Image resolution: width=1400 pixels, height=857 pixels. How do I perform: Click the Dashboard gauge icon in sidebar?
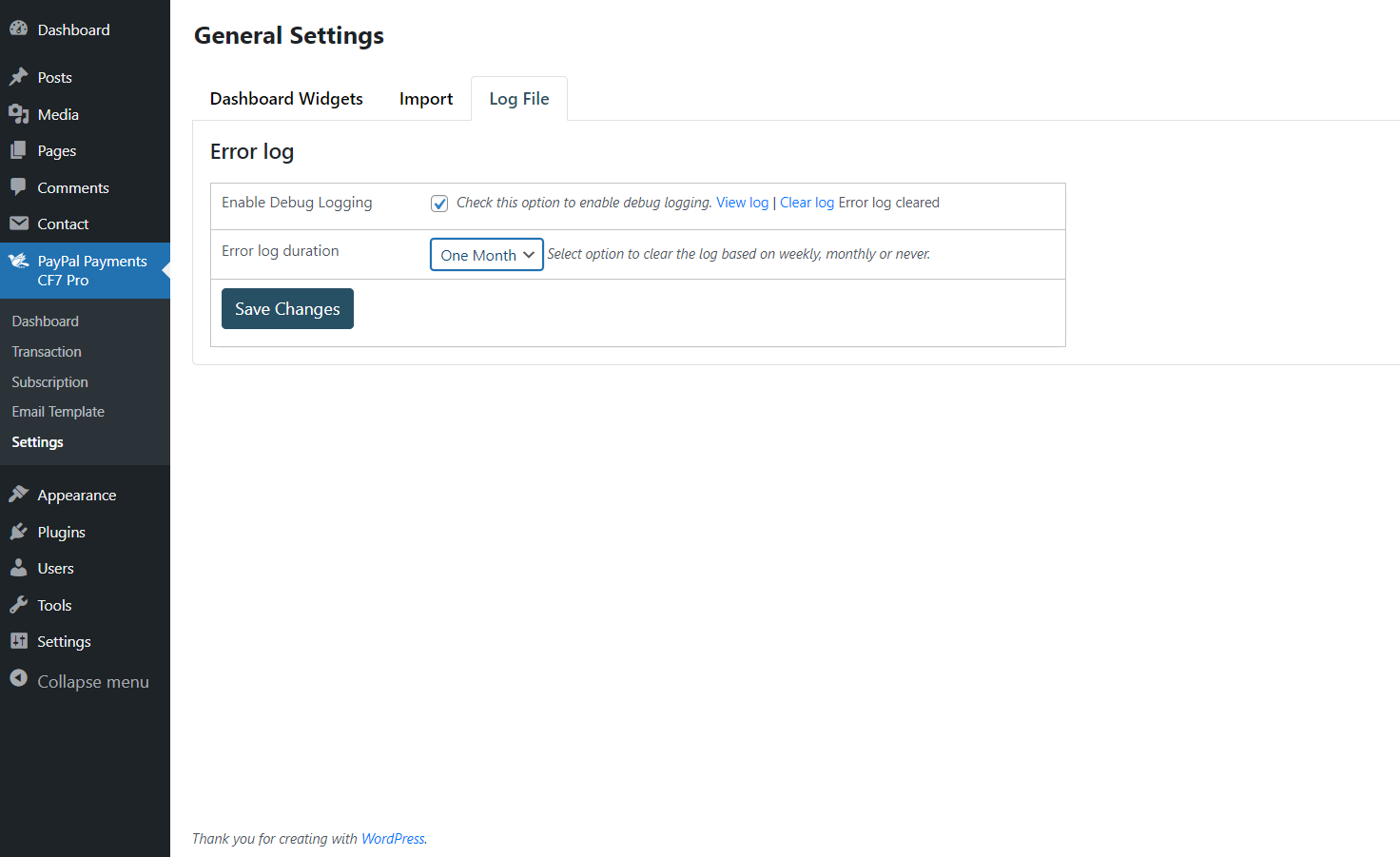click(x=18, y=29)
